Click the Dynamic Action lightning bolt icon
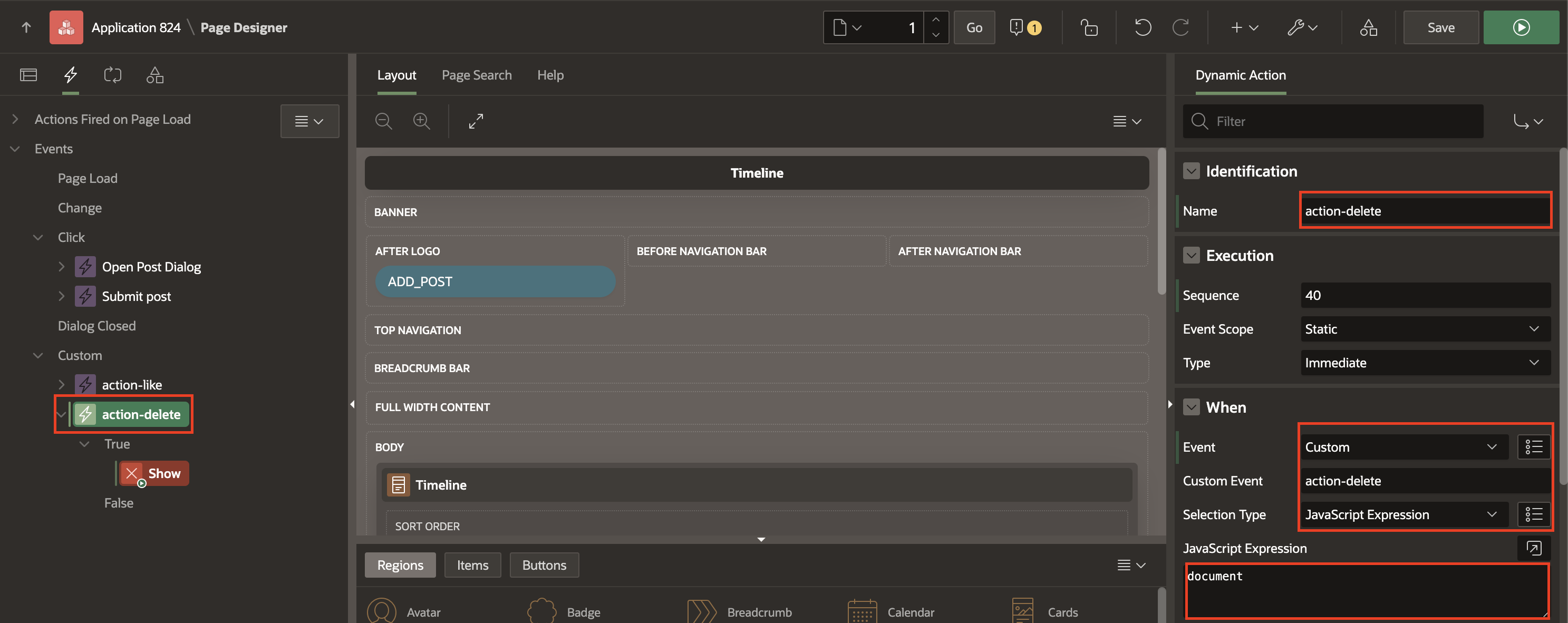This screenshot has width=1568, height=623. pos(70,75)
